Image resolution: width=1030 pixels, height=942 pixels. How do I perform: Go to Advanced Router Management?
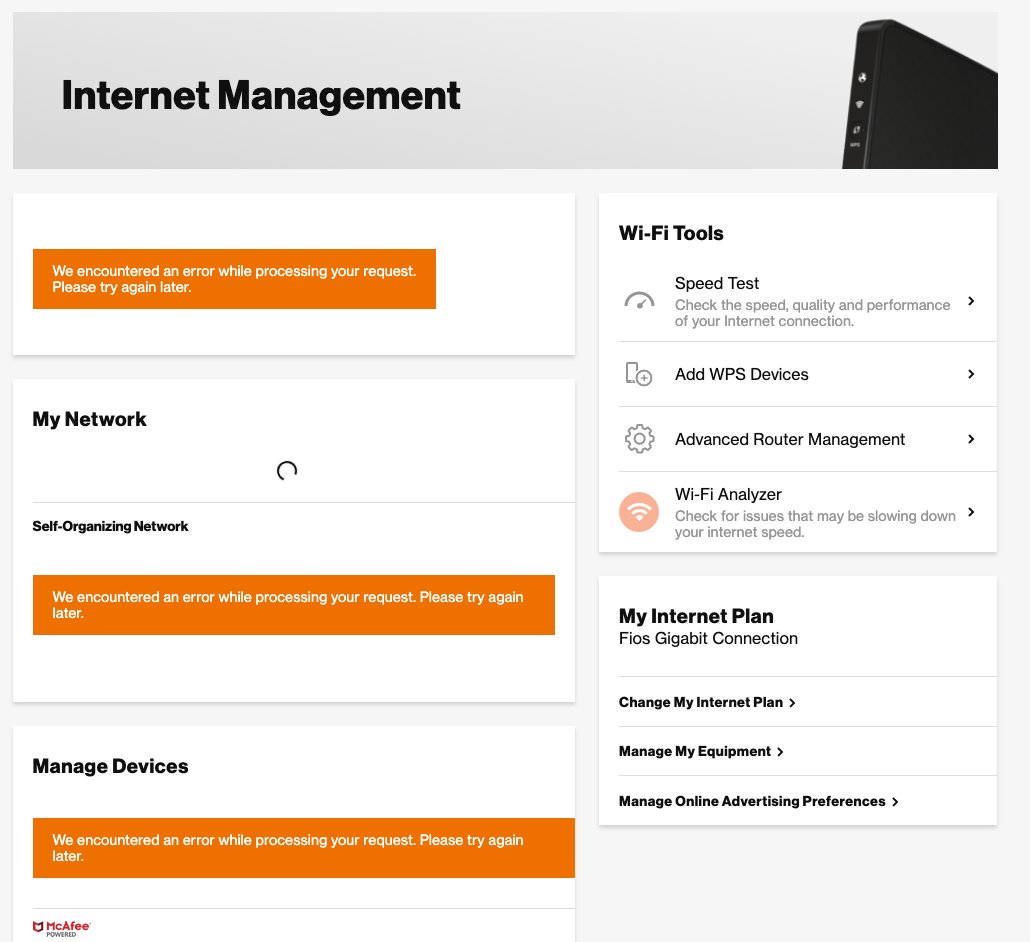[807, 439]
